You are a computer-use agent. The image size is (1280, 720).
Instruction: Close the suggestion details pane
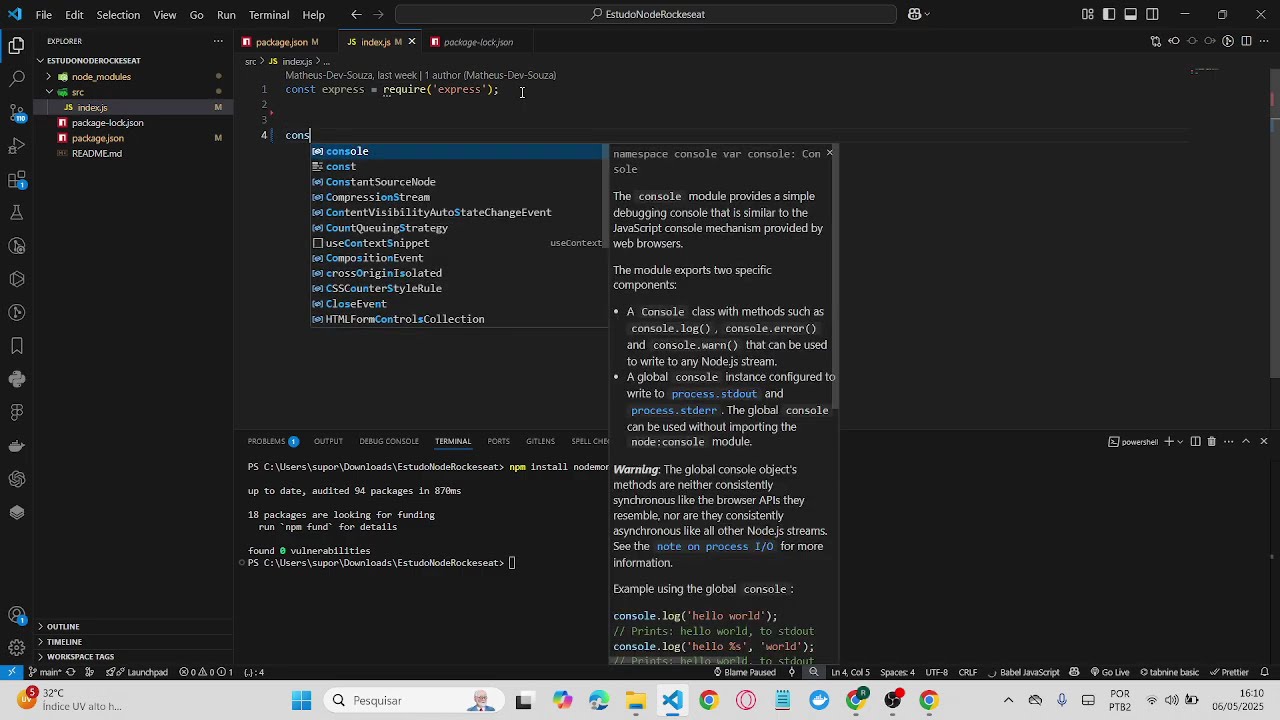(829, 153)
